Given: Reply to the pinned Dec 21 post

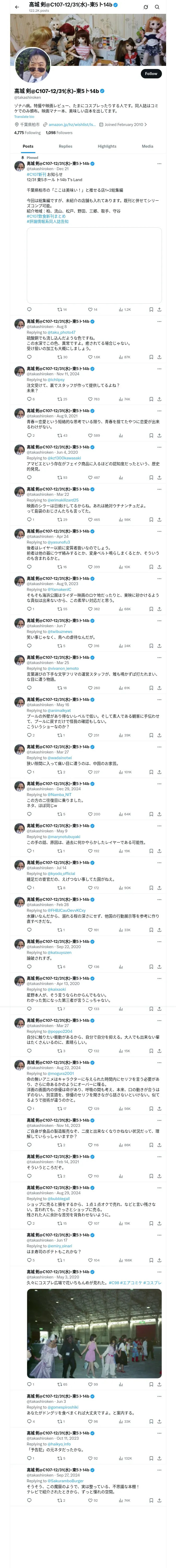Looking at the screenshot, I should coord(29,309).
